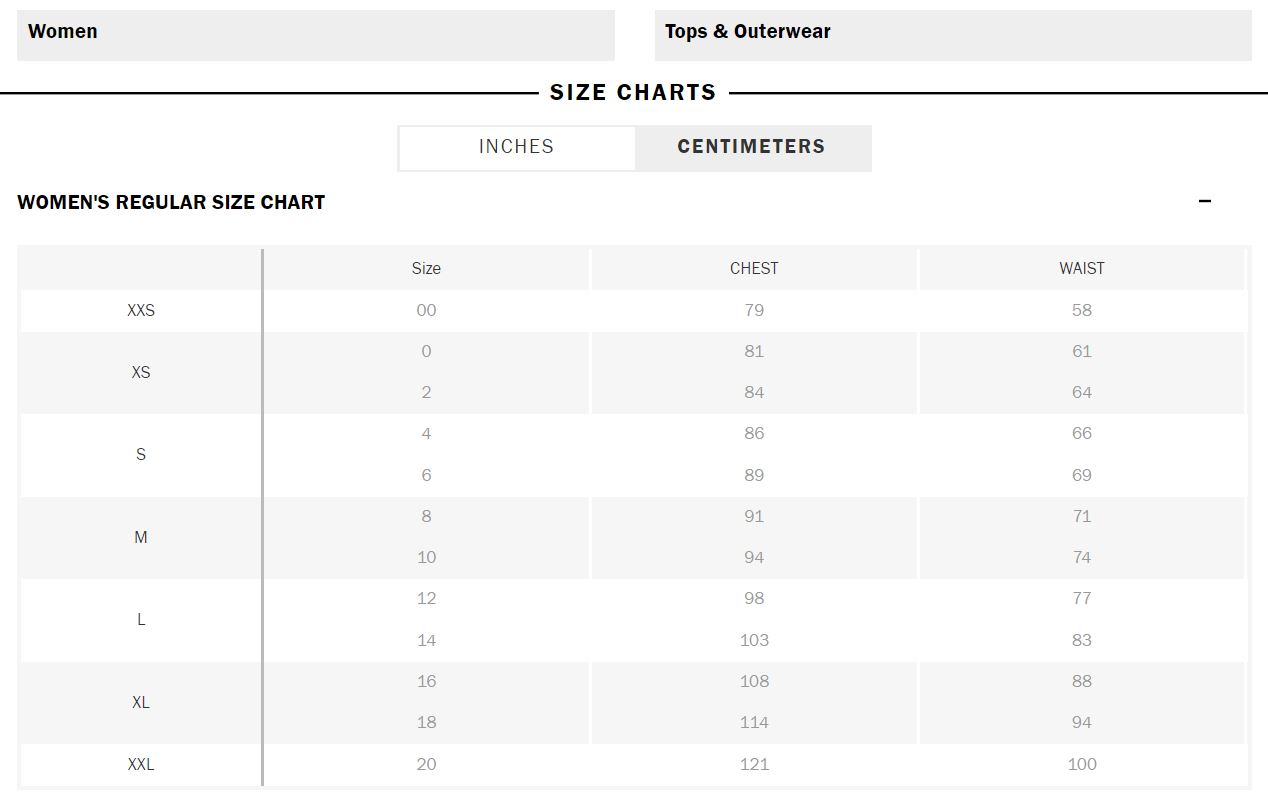Collapse the Women's Regular Size Chart section
The image size is (1268, 798).
1204,202
